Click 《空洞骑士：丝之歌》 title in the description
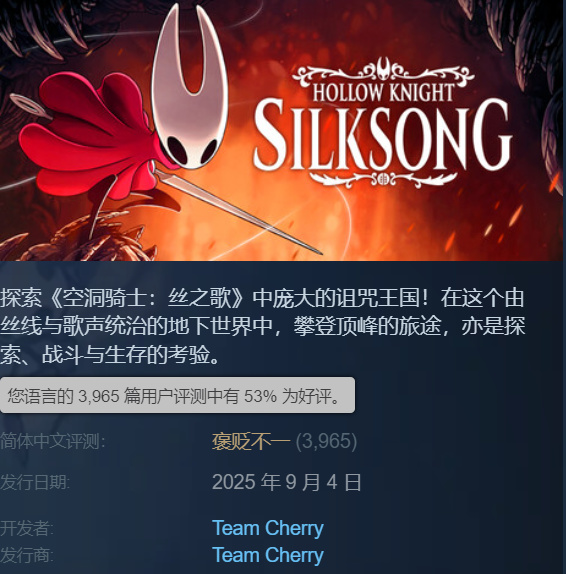The height and width of the screenshot is (574, 566). [x=146, y=298]
